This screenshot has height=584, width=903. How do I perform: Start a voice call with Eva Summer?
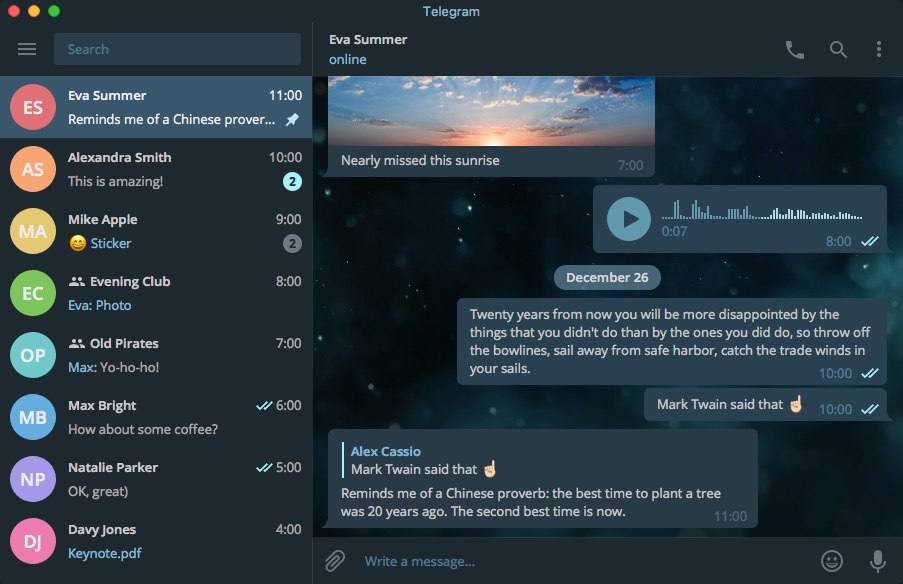click(794, 48)
